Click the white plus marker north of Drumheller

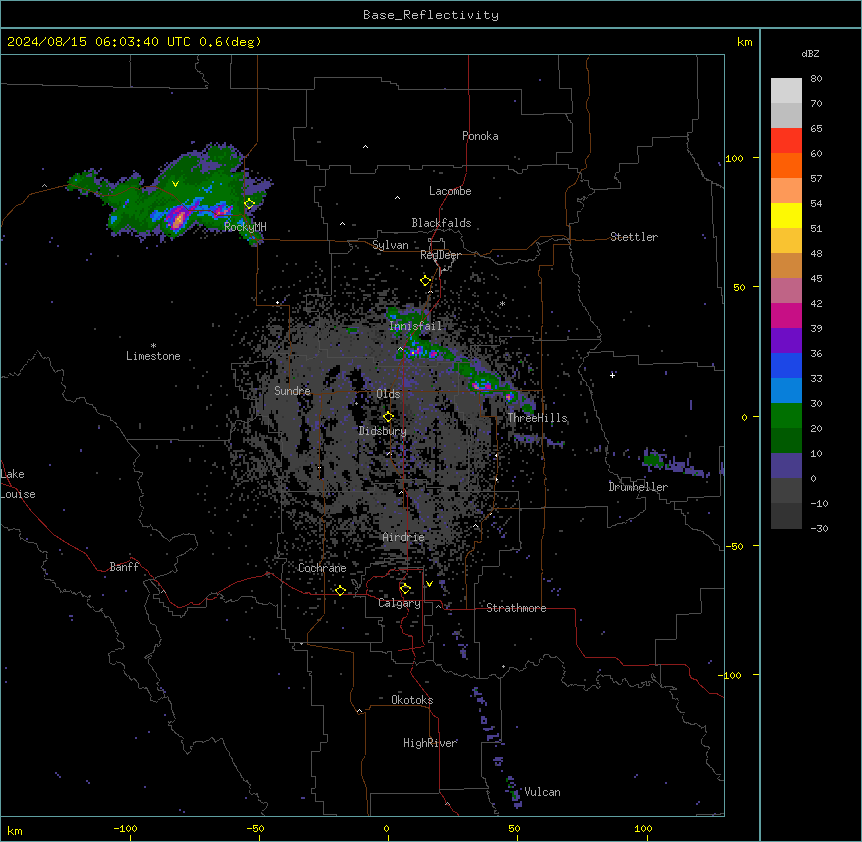(x=612, y=375)
